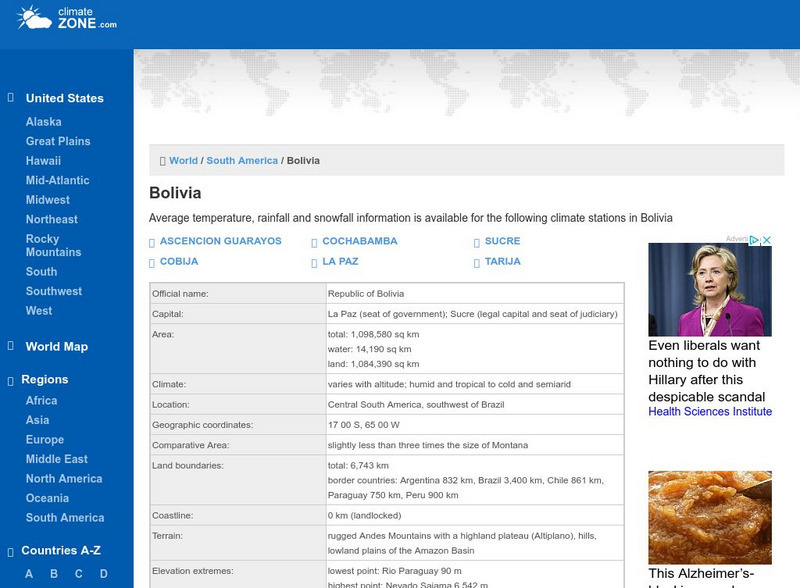Go to the Africa region

(42, 400)
